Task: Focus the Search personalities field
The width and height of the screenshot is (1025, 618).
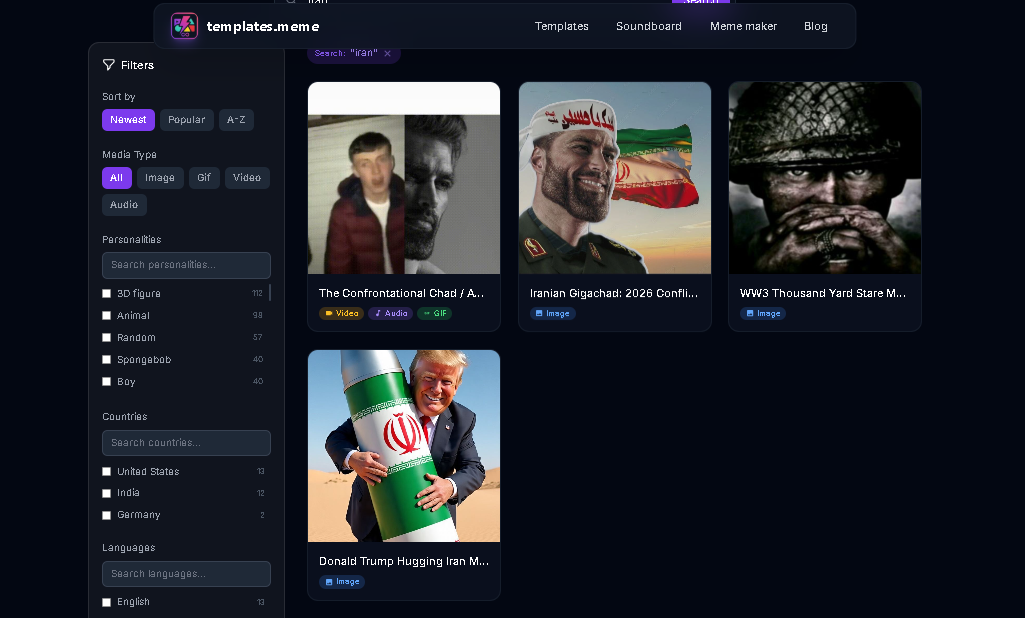Action: (186, 265)
